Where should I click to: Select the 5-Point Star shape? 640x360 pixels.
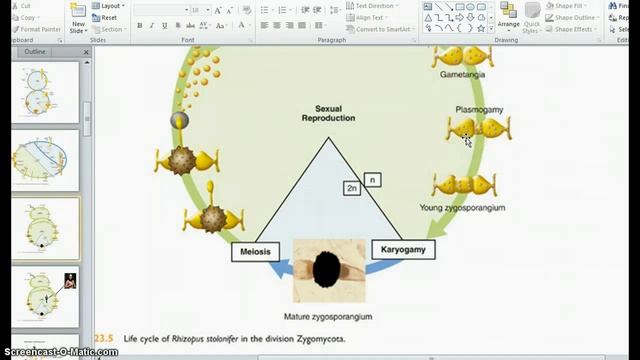(481, 28)
